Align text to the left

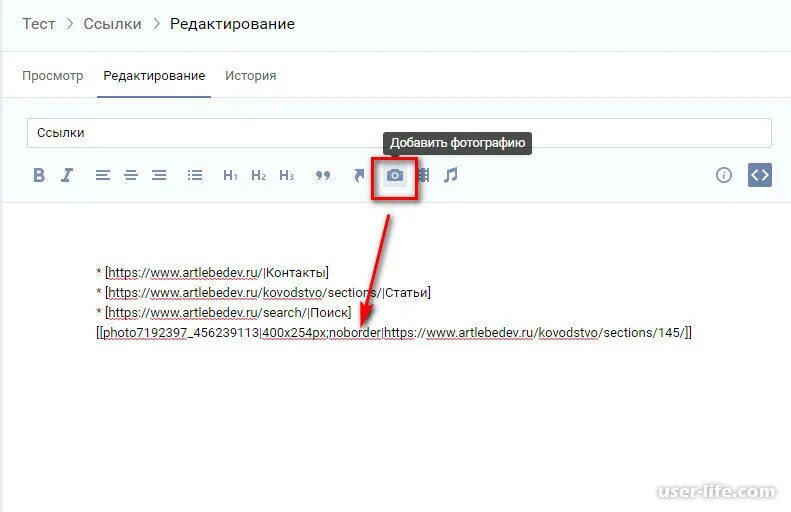coord(102,175)
